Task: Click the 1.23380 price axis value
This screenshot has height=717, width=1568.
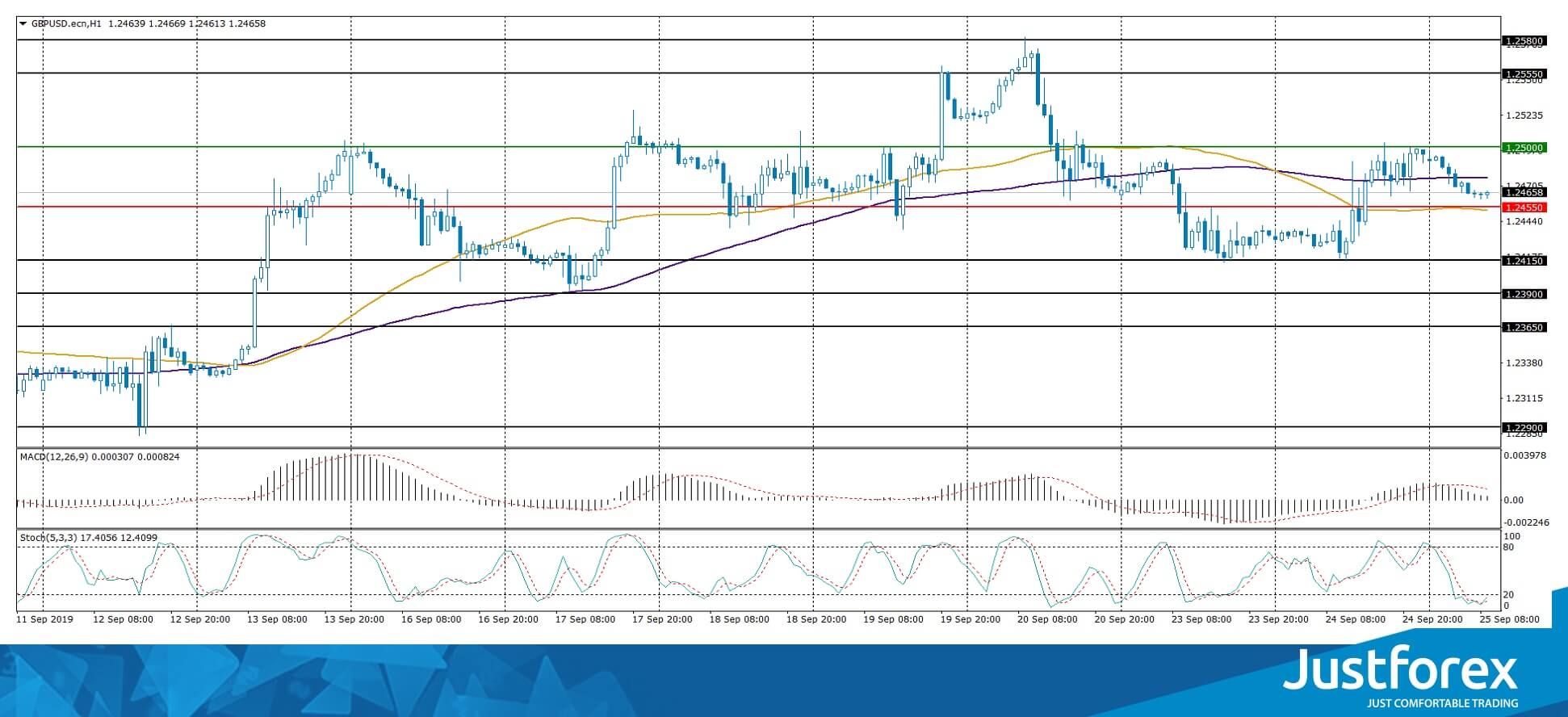Action: coord(1524,363)
